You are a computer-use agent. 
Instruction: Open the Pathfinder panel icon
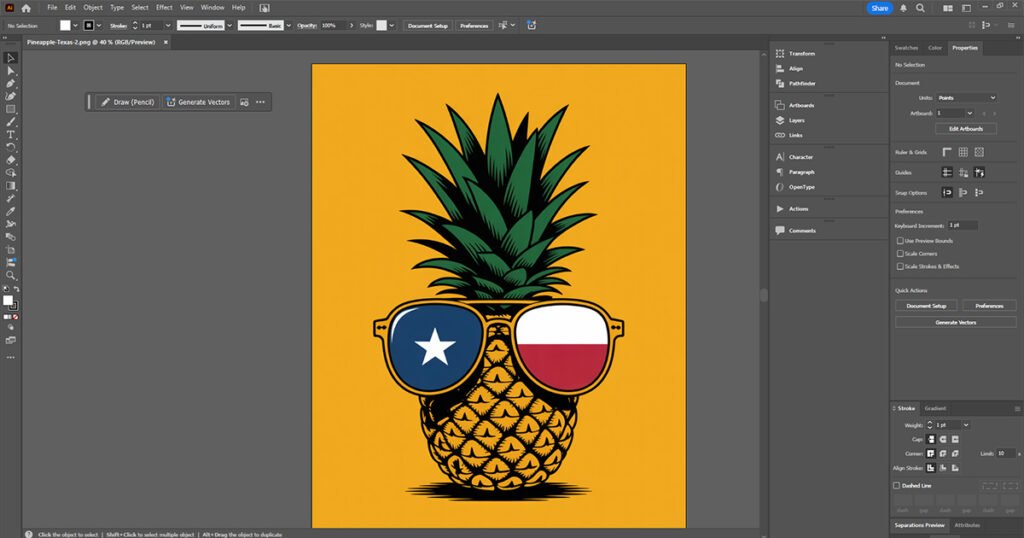(780, 84)
